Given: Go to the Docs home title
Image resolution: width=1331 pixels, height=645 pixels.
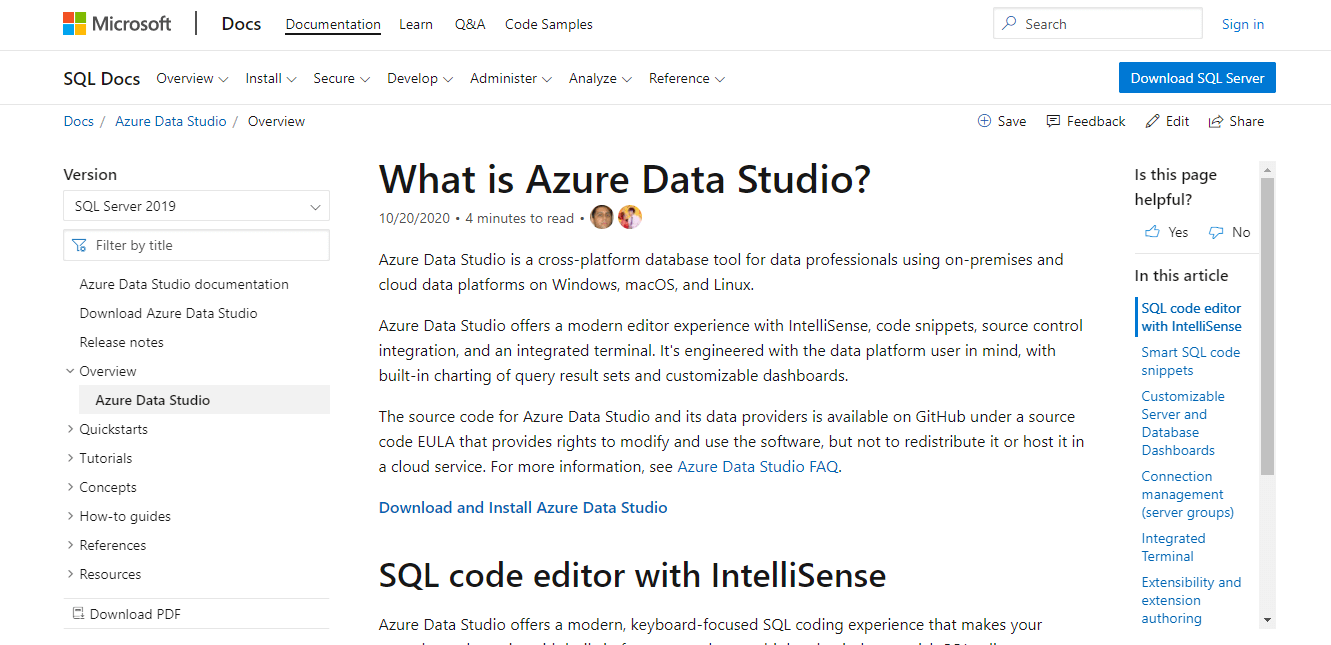Looking at the screenshot, I should point(241,24).
